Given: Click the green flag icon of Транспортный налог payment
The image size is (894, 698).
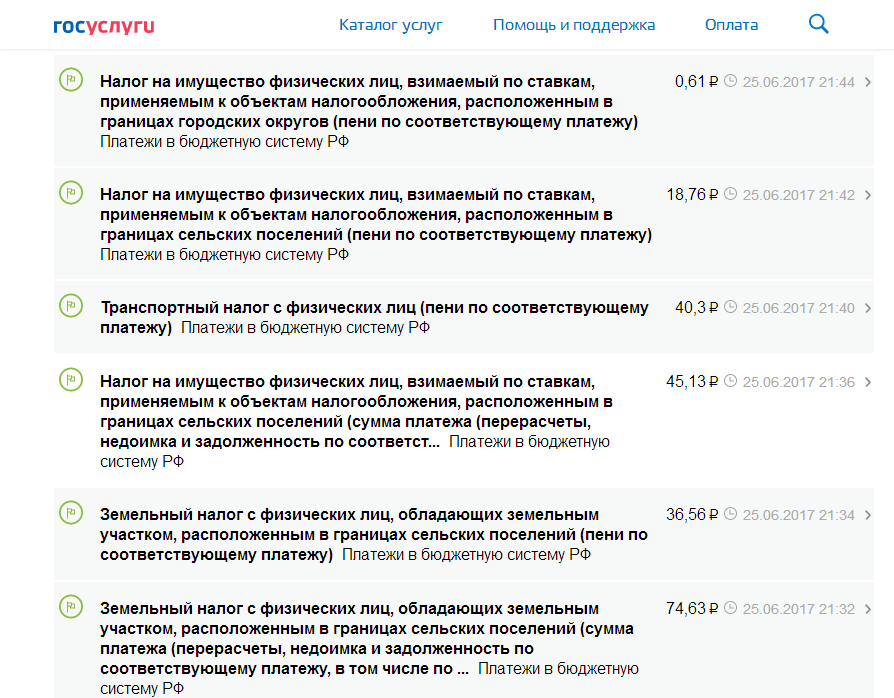Looking at the screenshot, I should click(71, 306).
